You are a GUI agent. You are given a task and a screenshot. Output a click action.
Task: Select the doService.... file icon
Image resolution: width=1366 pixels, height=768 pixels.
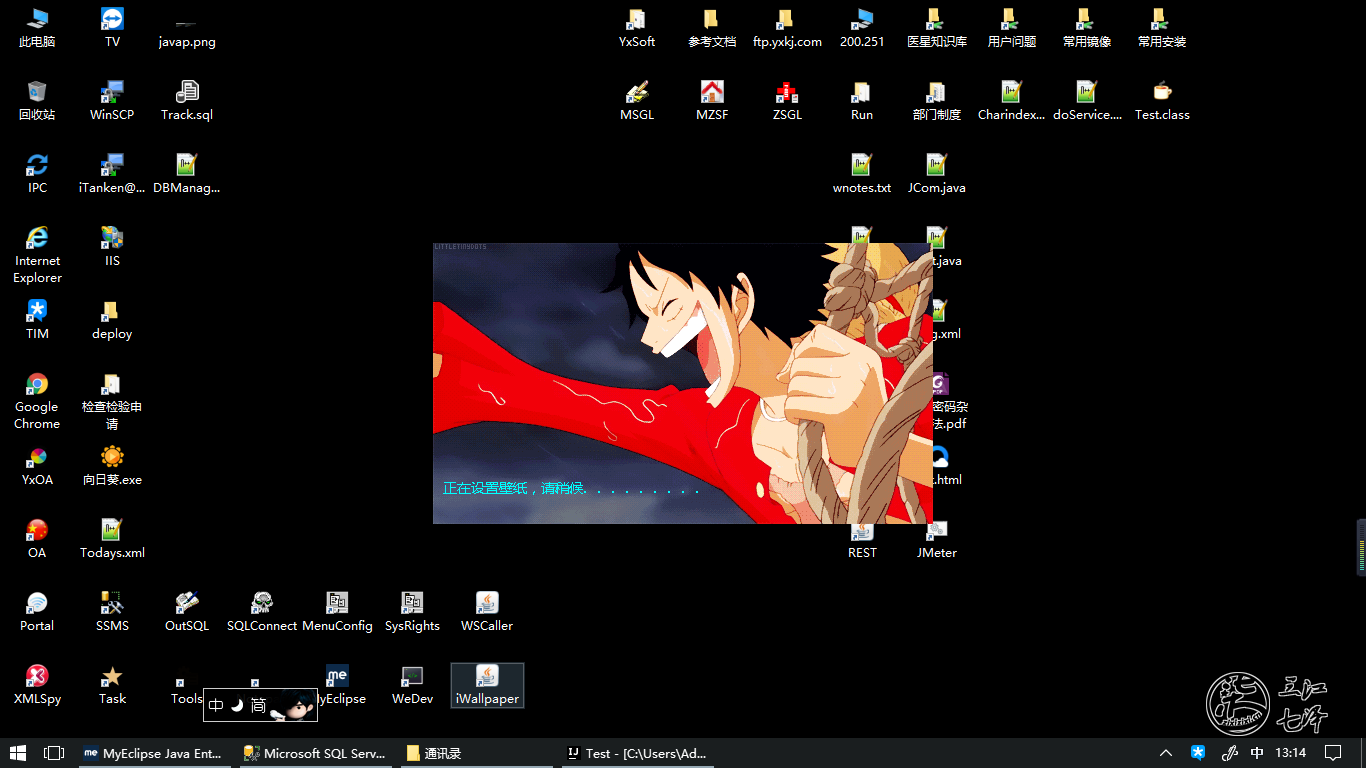pos(1087,101)
